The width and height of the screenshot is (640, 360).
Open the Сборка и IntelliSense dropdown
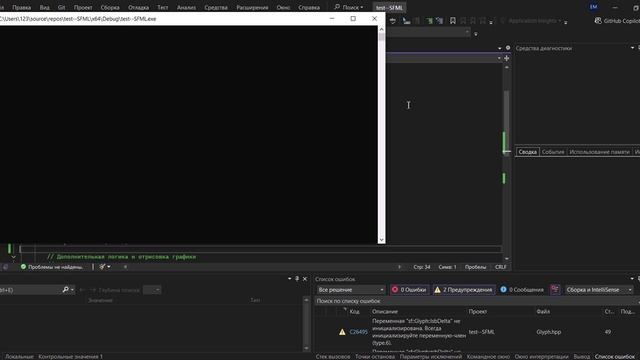coord(599,290)
